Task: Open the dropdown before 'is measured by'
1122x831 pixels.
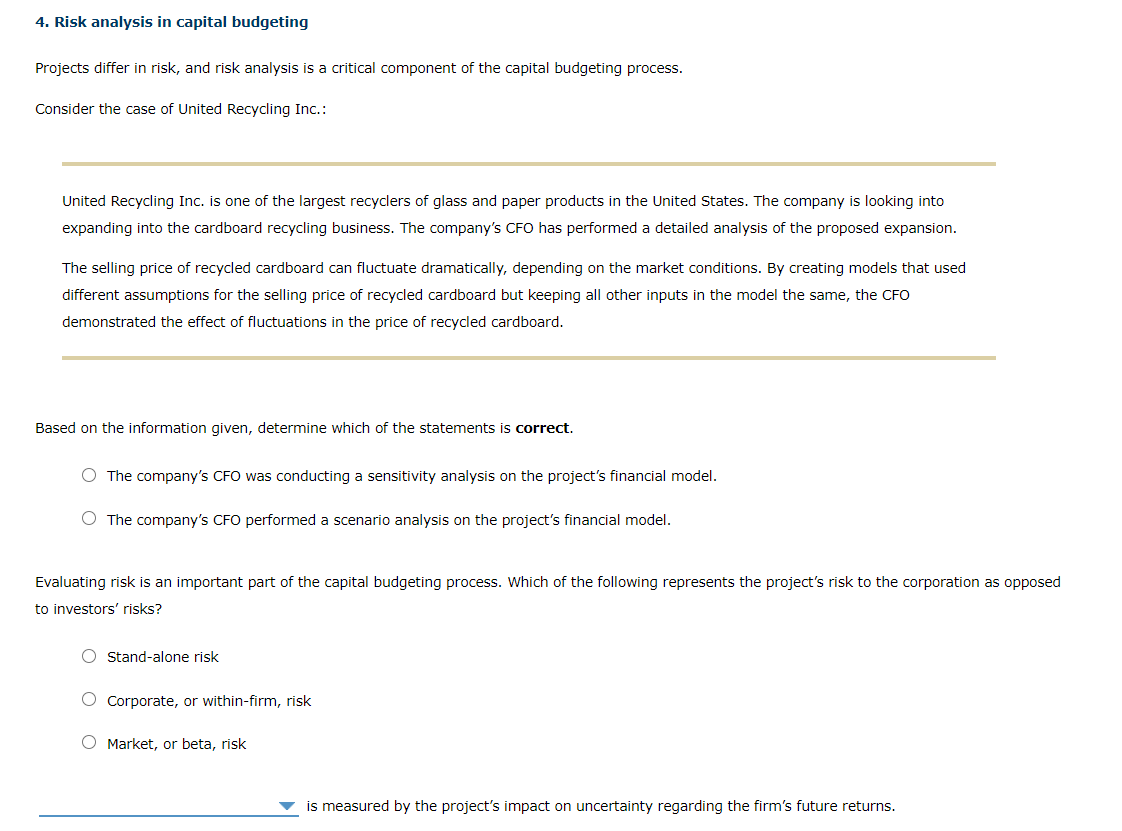Action: (287, 805)
